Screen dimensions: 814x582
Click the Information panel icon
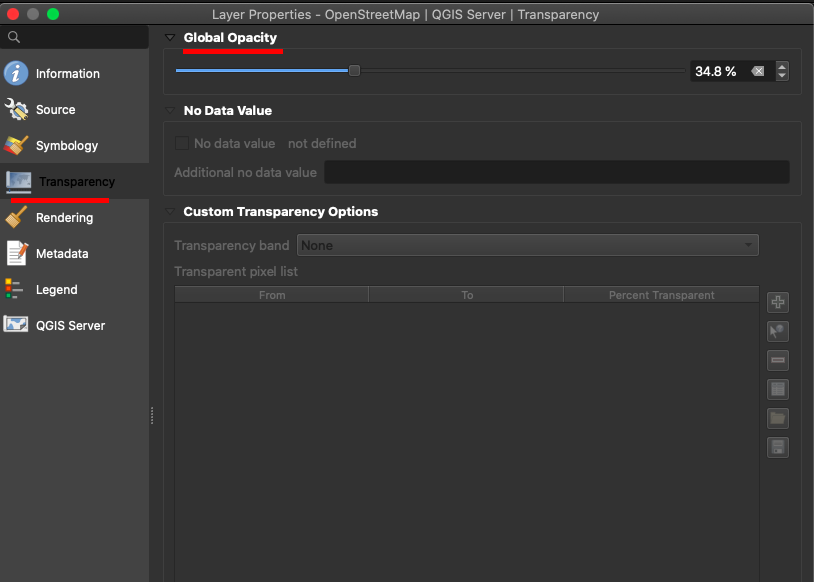tap(16, 73)
